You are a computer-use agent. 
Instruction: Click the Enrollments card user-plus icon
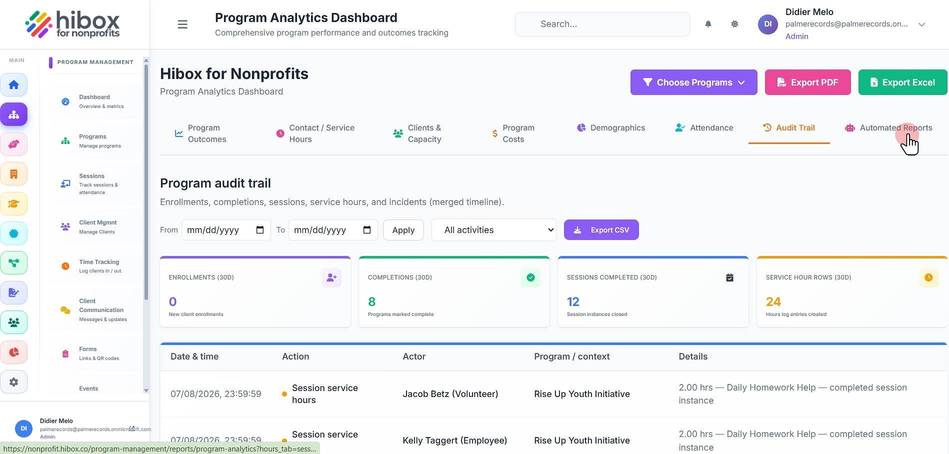pos(331,278)
